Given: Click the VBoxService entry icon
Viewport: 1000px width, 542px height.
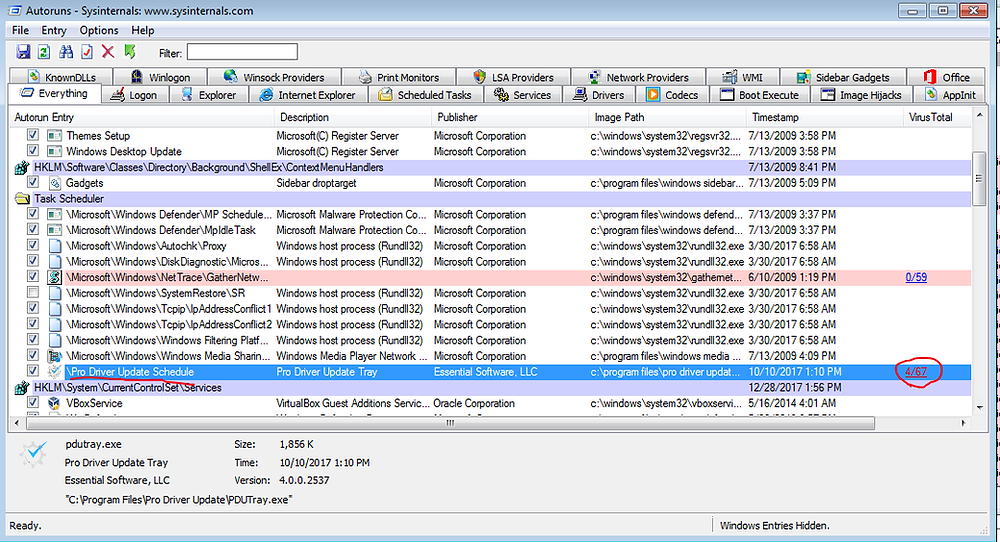Looking at the screenshot, I should click(x=54, y=403).
